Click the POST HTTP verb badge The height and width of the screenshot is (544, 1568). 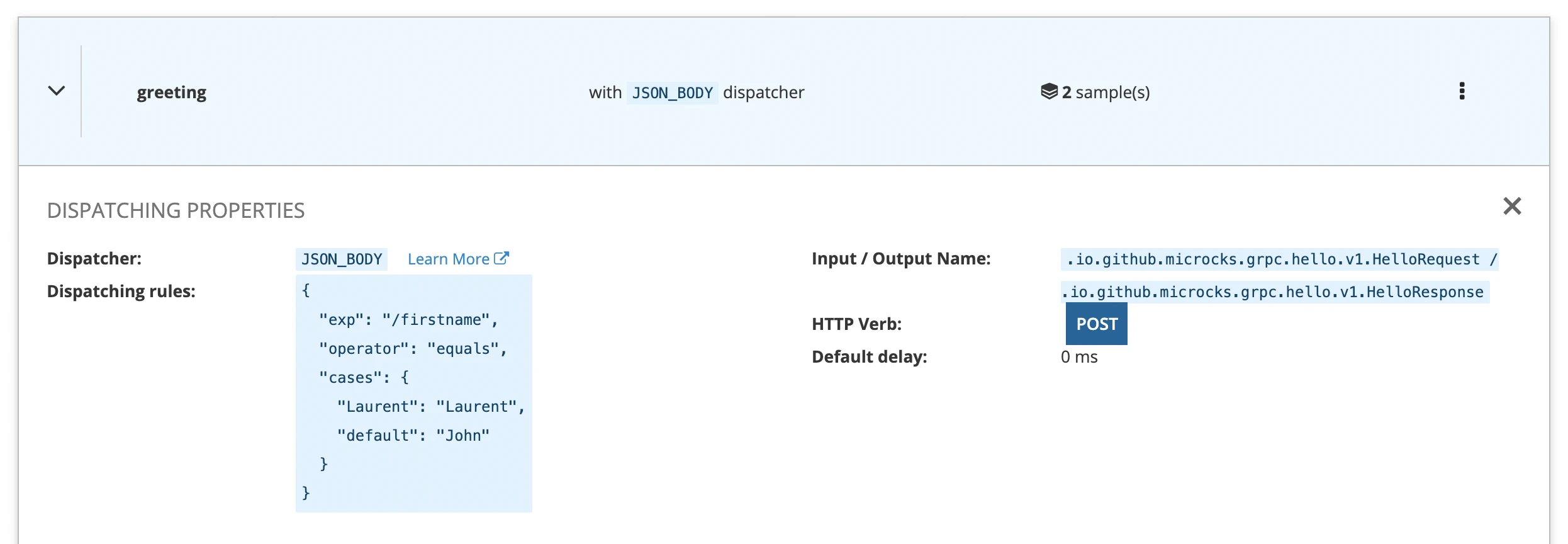pyautogui.click(x=1096, y=324)
